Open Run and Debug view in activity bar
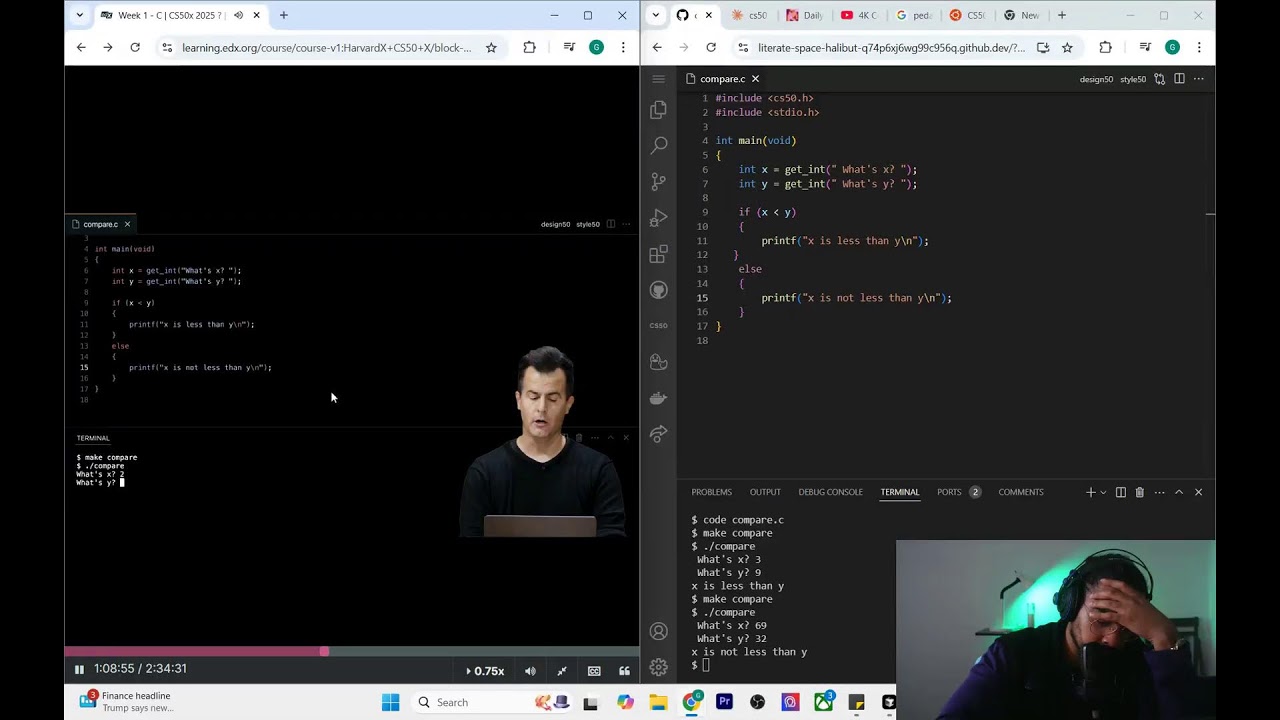The height and width of the screenshot is (720, 1280). [x=658, y=218]
